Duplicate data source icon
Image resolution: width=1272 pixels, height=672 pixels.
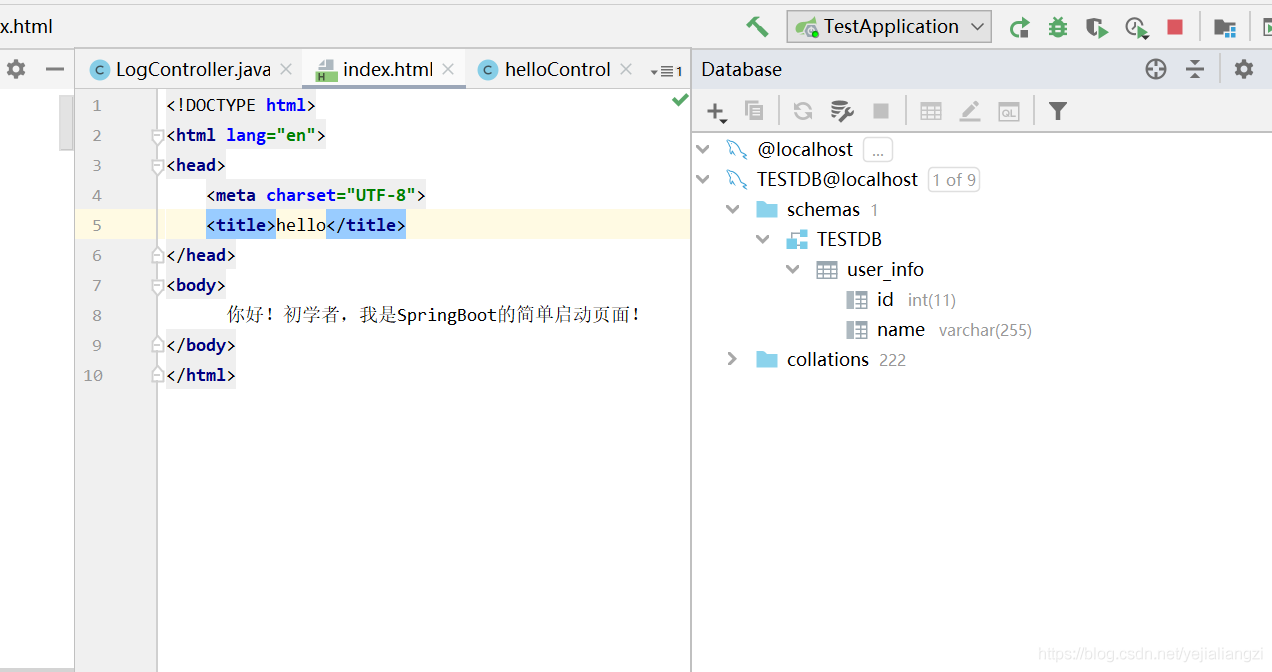coord(754,111)
